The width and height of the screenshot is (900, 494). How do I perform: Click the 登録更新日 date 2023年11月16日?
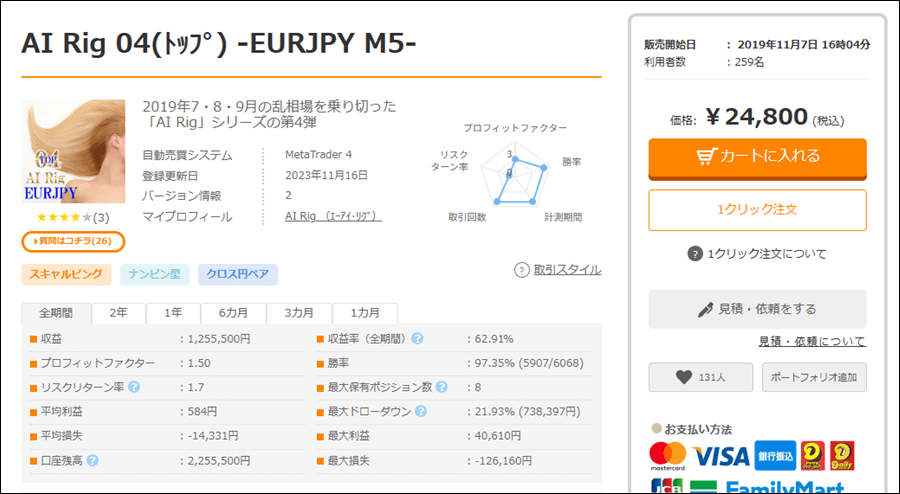coord(327,175)
